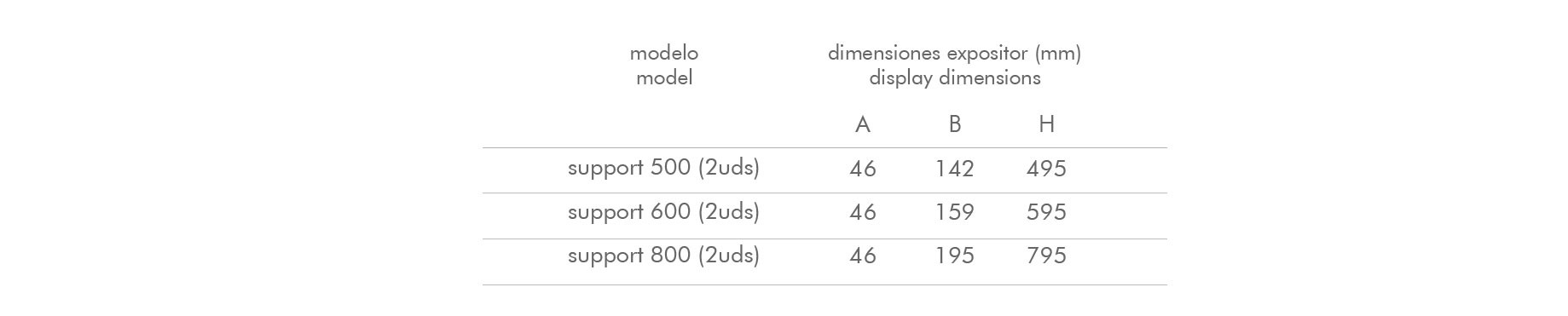The height and width of the screenshot is (316, 1568).
Task: Click the 'support 600 (2uds)' row label
Action: pos(663,212)
